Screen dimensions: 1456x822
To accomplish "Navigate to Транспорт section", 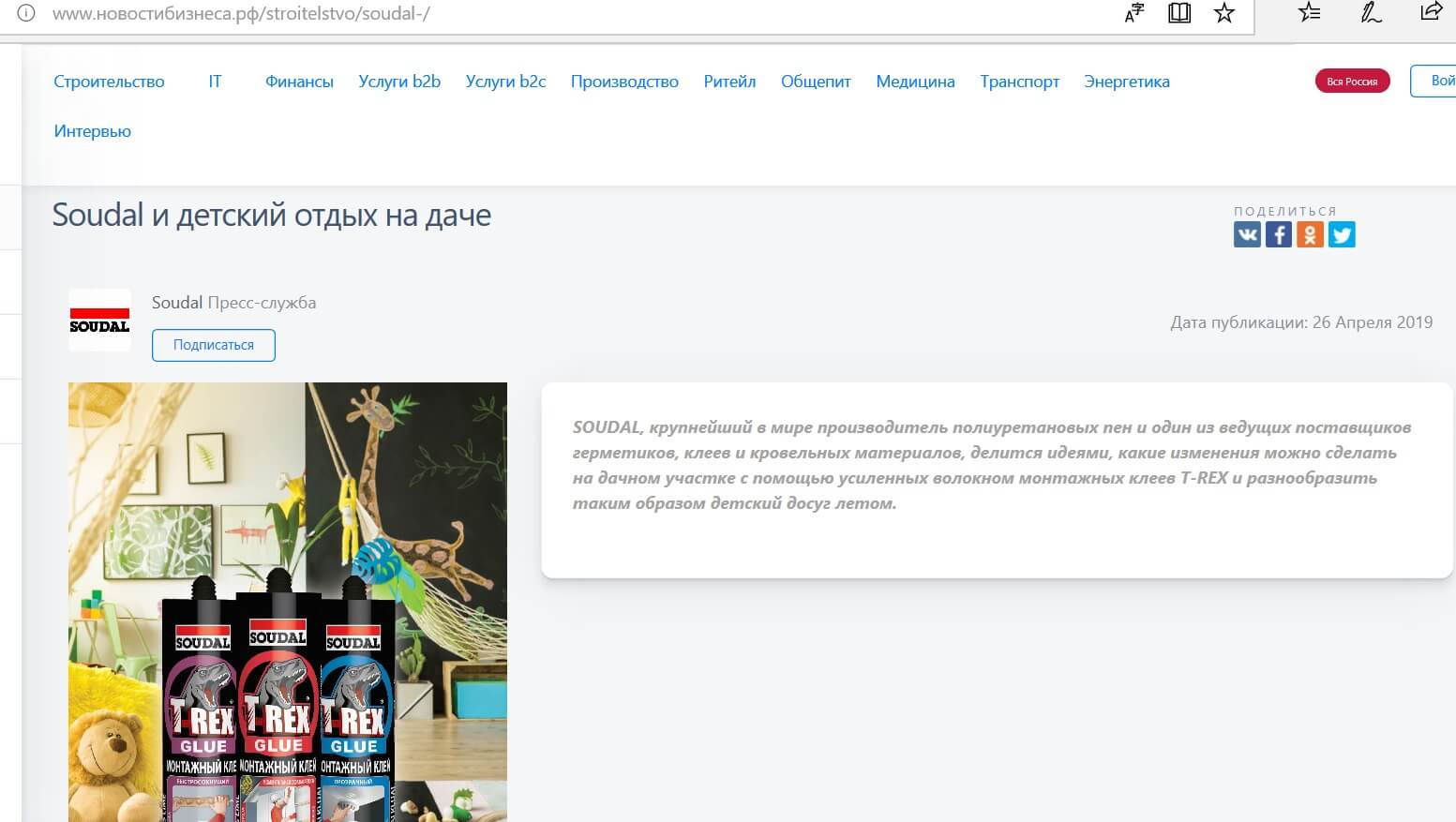I will [1019, 82].
